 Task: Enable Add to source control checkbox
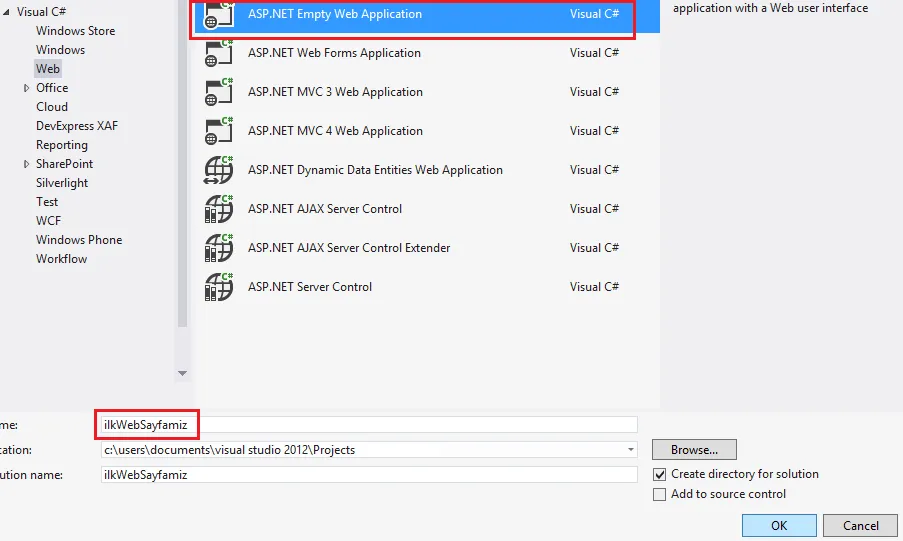tap(659, 494)
